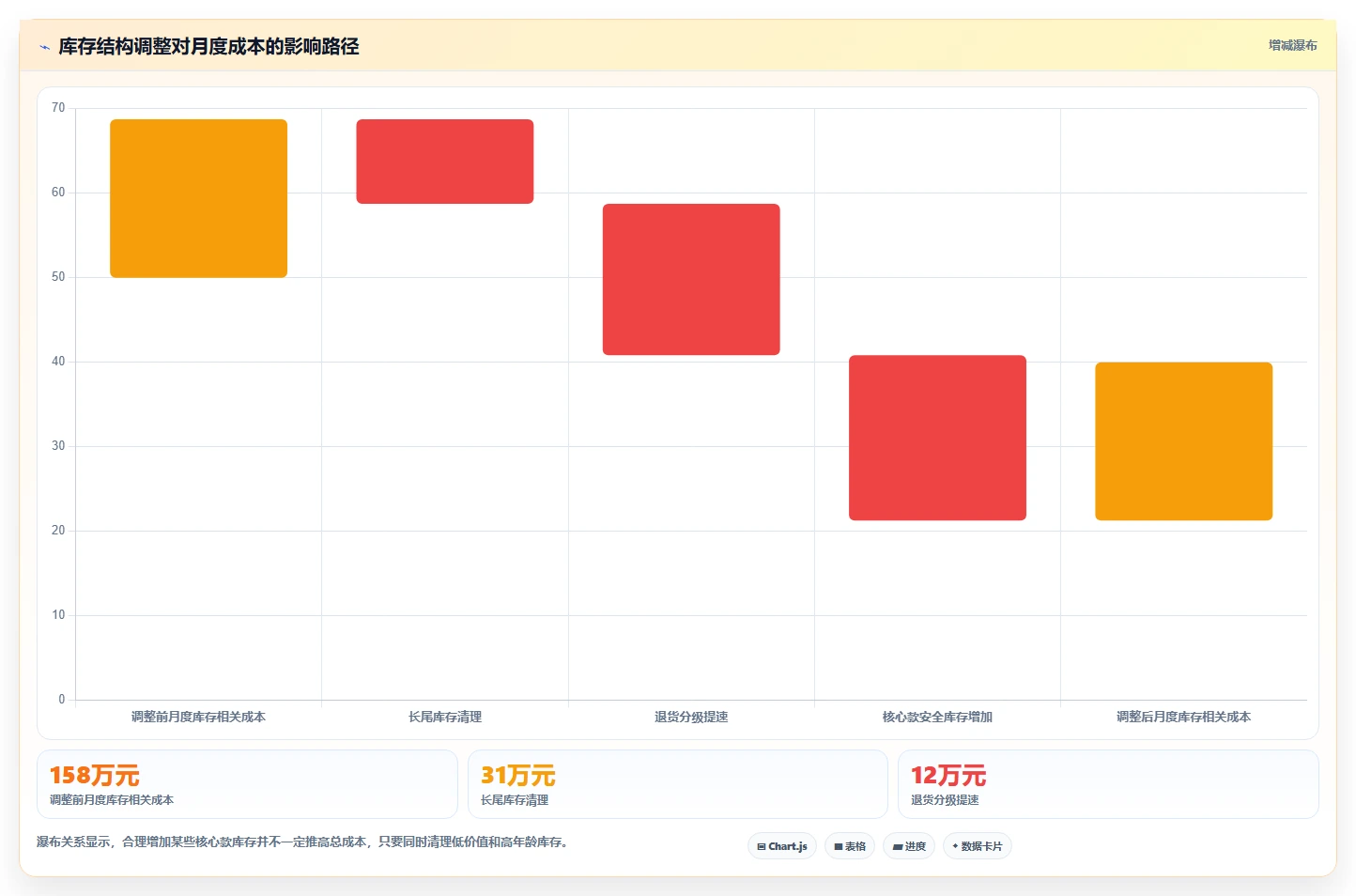This screenshot has height=896, width=1356.
Task: Click y-axis tick value 70
Action: pos(58,108)
